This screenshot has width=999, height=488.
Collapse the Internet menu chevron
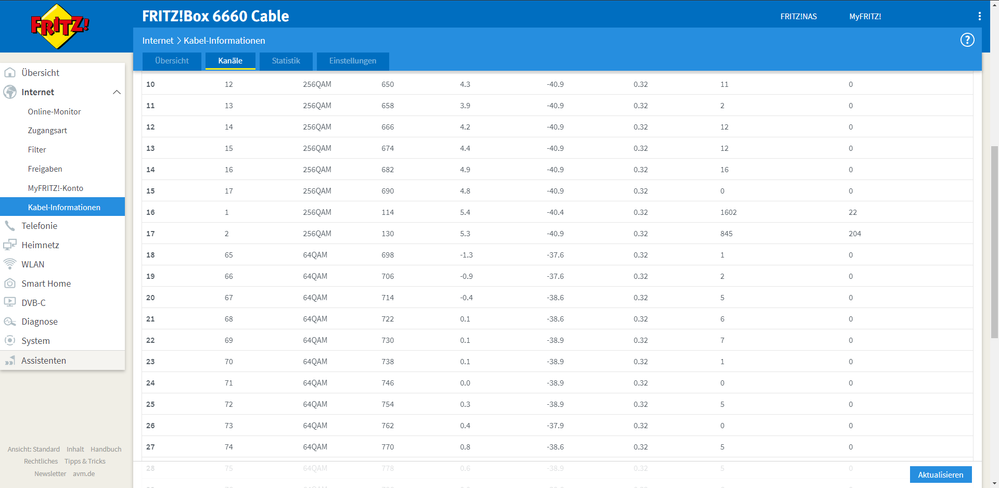pyautogui.click(x=117, y=92)
